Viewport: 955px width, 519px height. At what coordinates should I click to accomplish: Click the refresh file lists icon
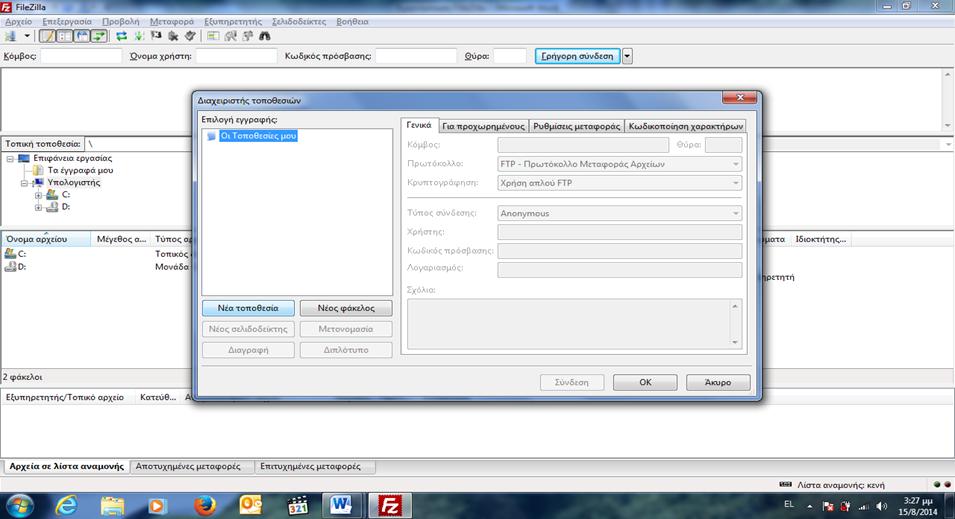pos(122,37)
